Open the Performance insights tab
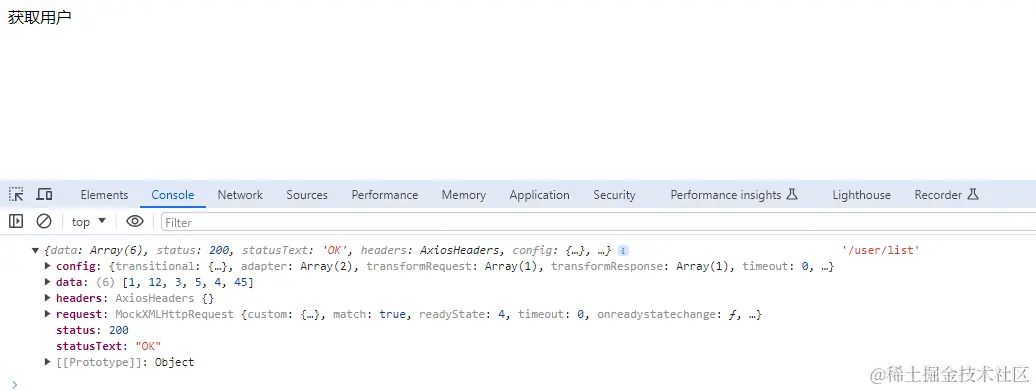1036x391 pixels. click(x=733, y=195)
